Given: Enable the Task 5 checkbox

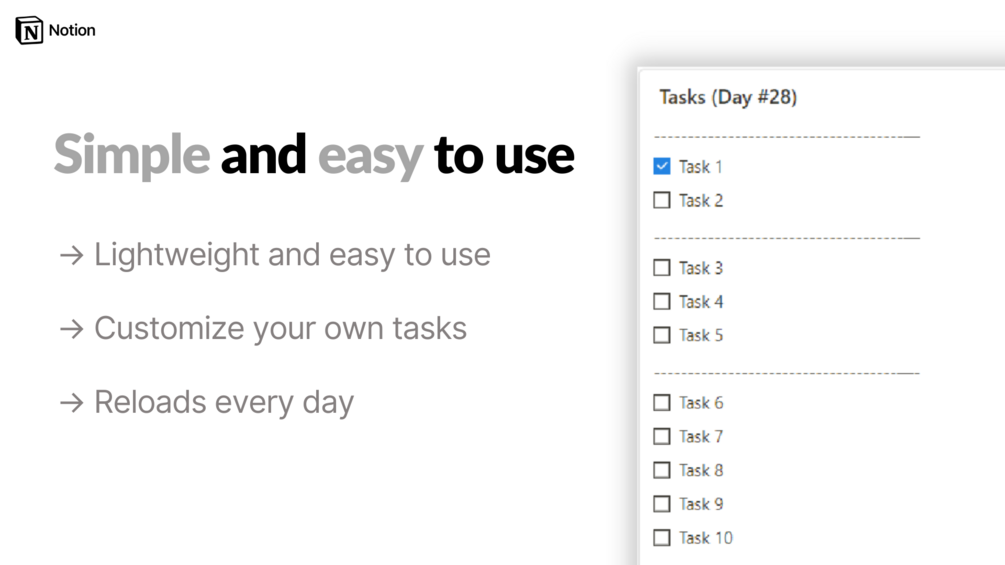Looking at the screenshot, I should click(662, 335).
